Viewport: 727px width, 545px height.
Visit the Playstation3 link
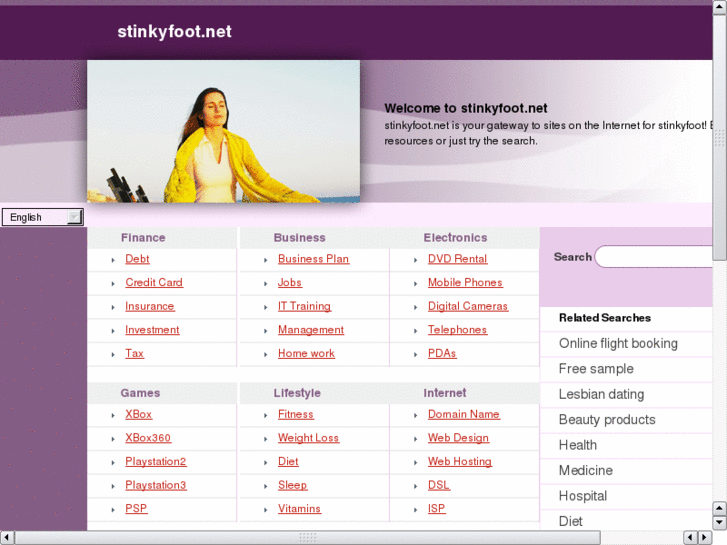156,485
